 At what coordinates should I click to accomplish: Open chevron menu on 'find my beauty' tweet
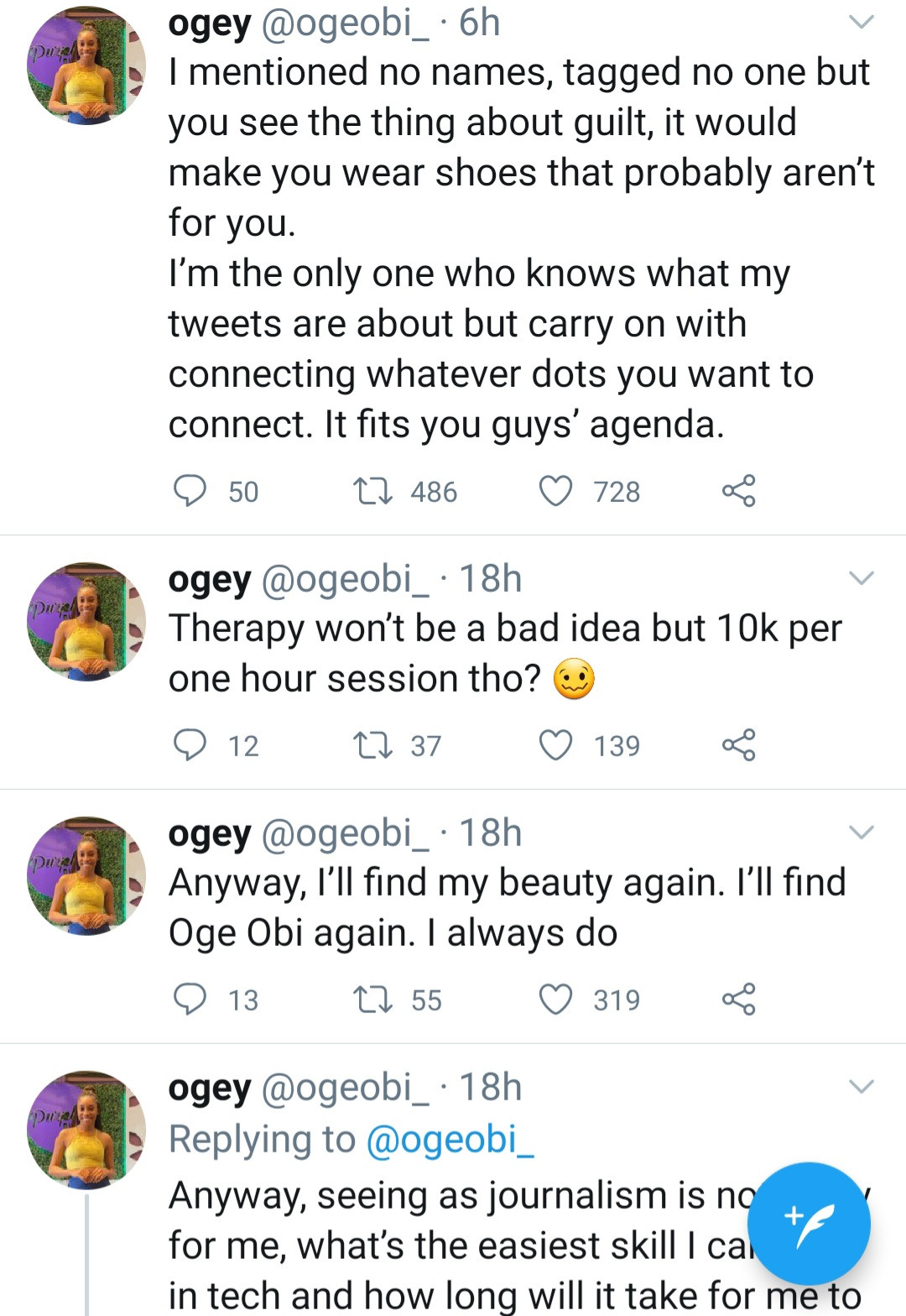click(862, 833)
